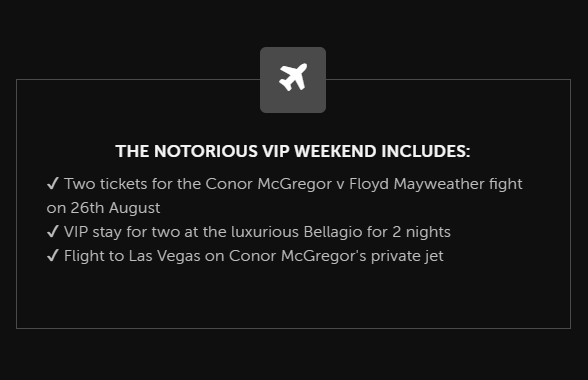Viewport: 588px width, 380px height.
Task: Click the checkmark beside VIP stay
Action: pyautogui.click(x=53, y=231)
